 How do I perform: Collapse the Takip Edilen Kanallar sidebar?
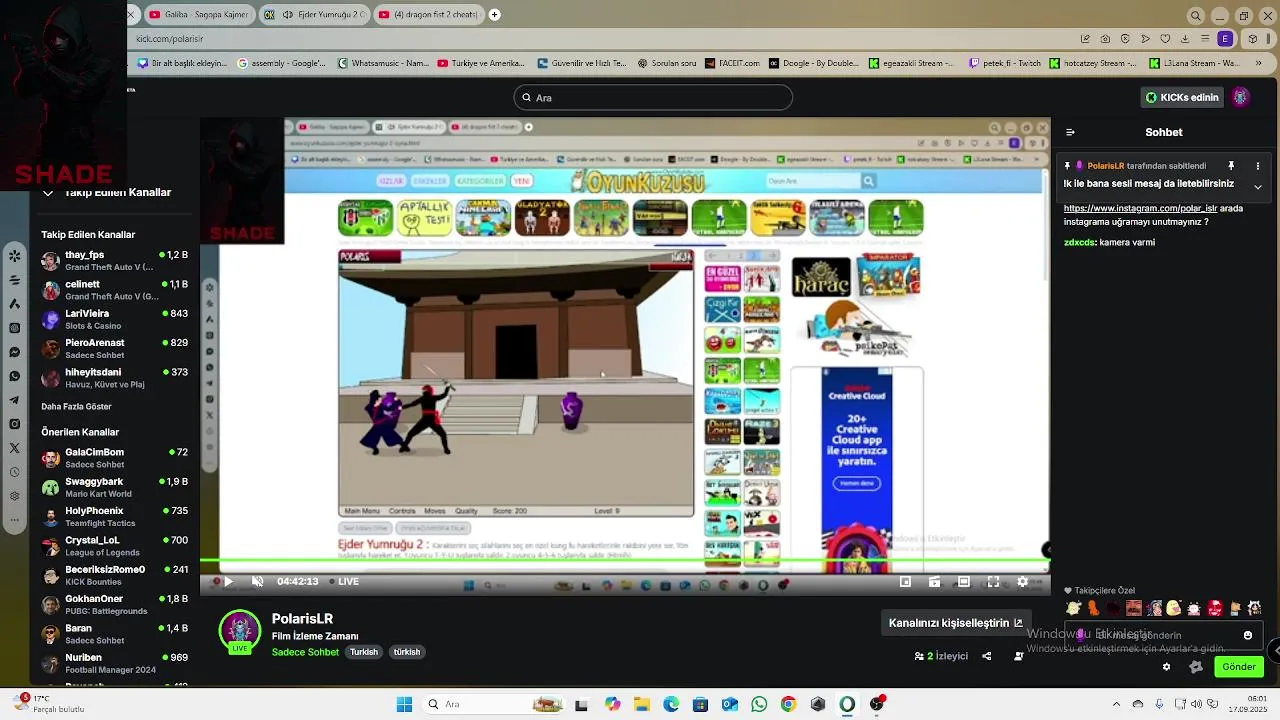(48, 193)
